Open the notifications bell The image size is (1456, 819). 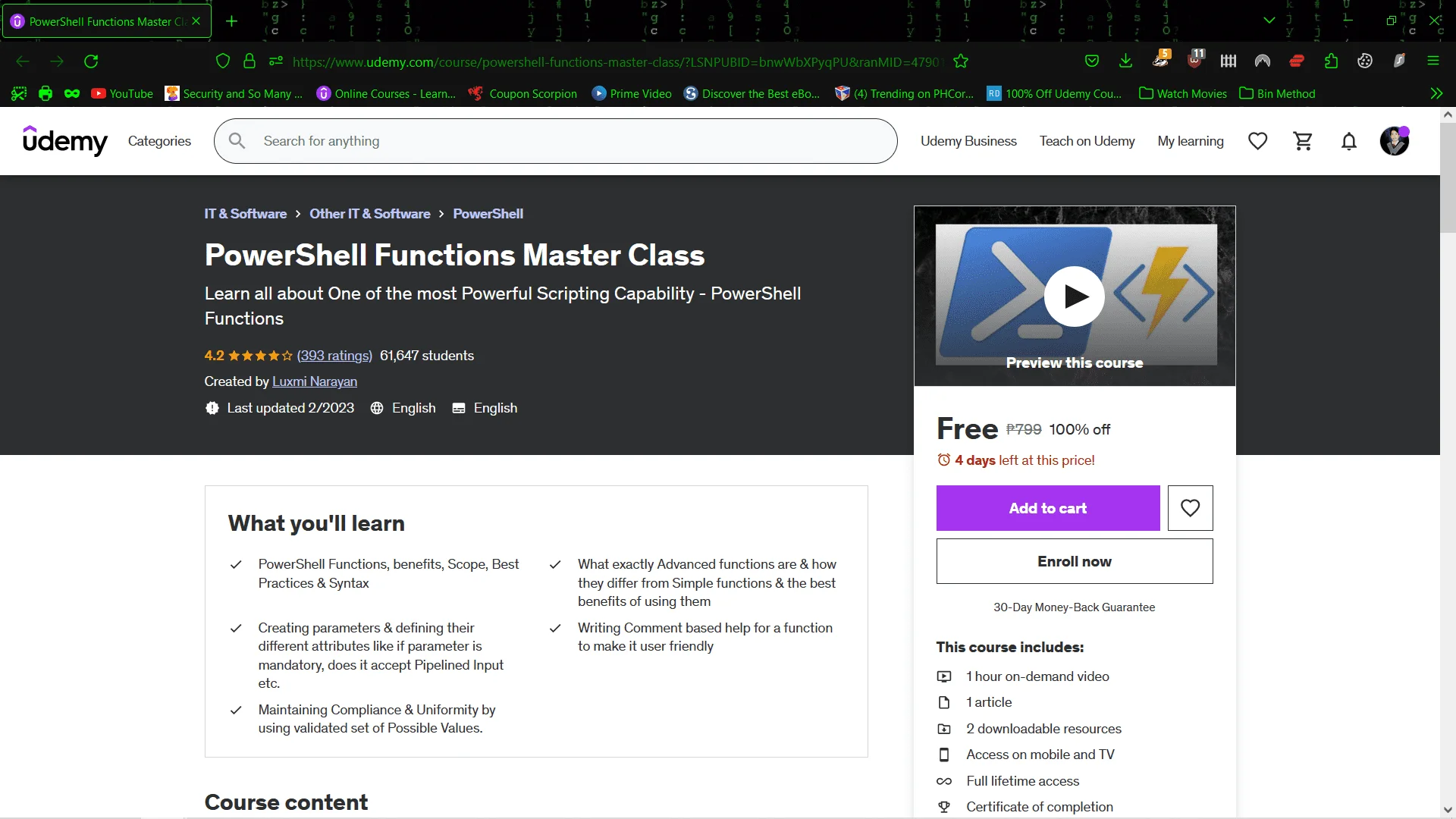(x=1349, y=141)
